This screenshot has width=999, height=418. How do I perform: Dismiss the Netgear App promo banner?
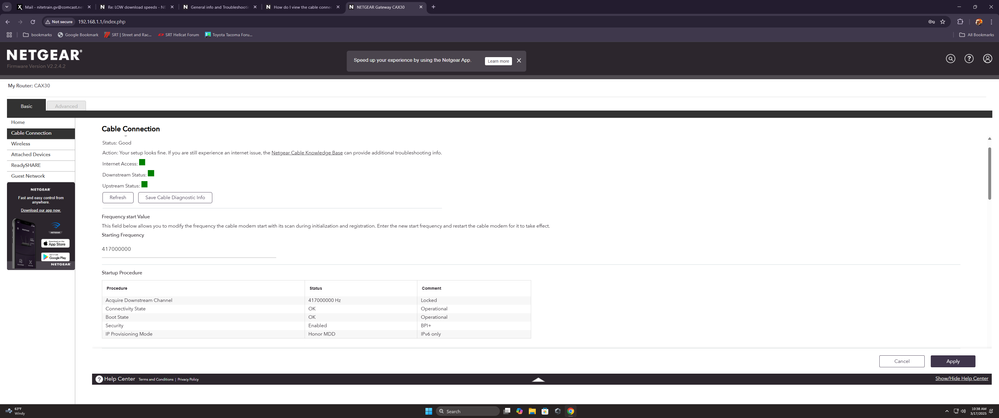coord(518,61)
